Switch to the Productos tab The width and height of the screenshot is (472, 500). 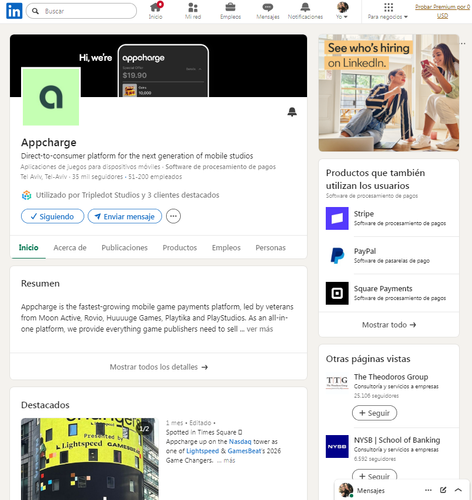(180, 248)
